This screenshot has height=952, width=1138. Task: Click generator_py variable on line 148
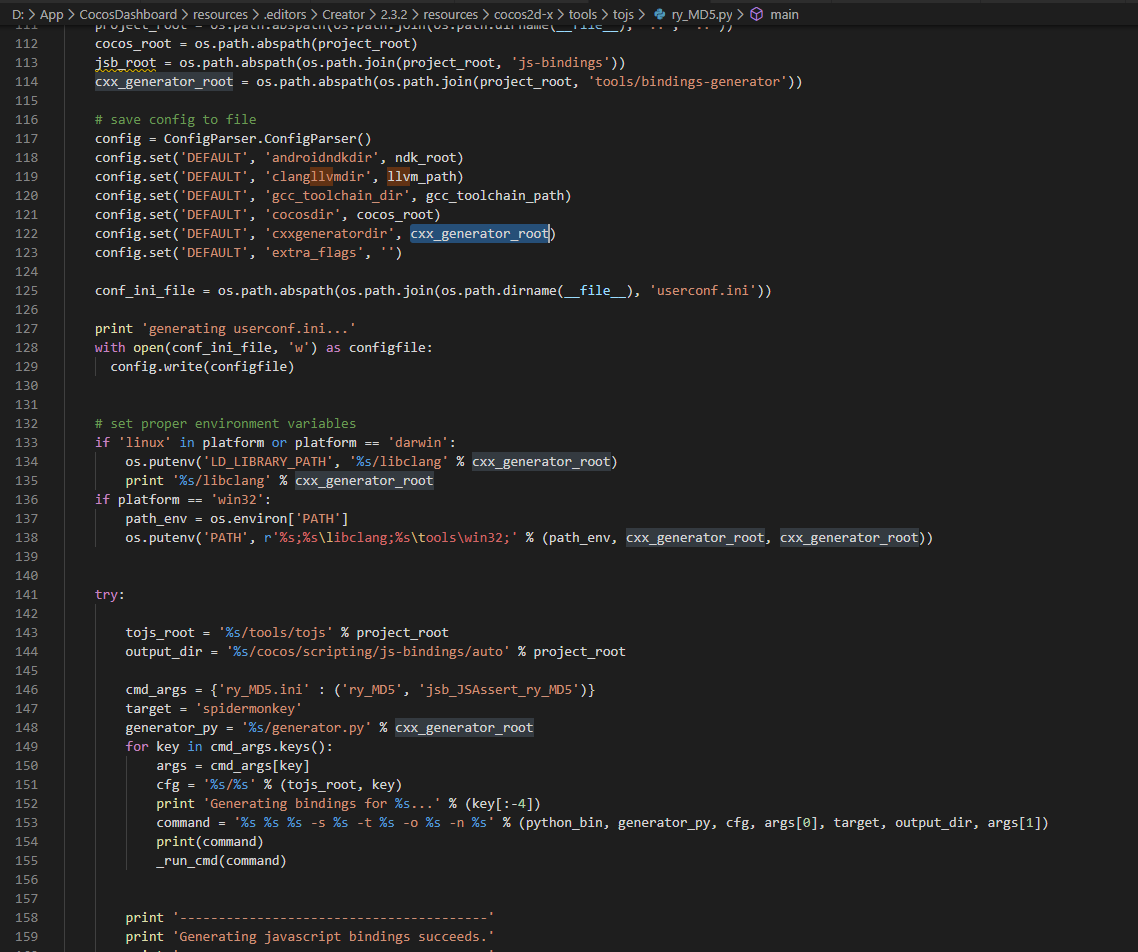click(x=171, y=728)
